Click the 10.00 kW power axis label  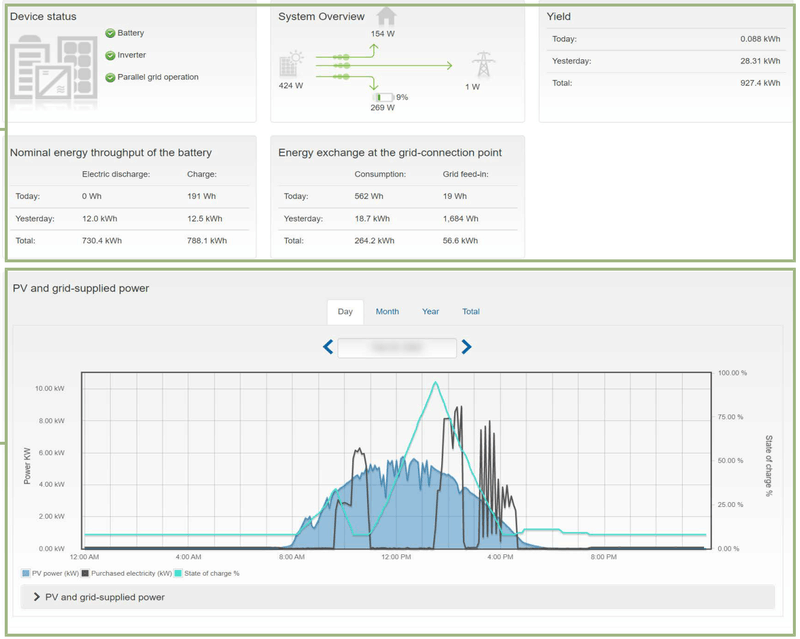point(49,388)
